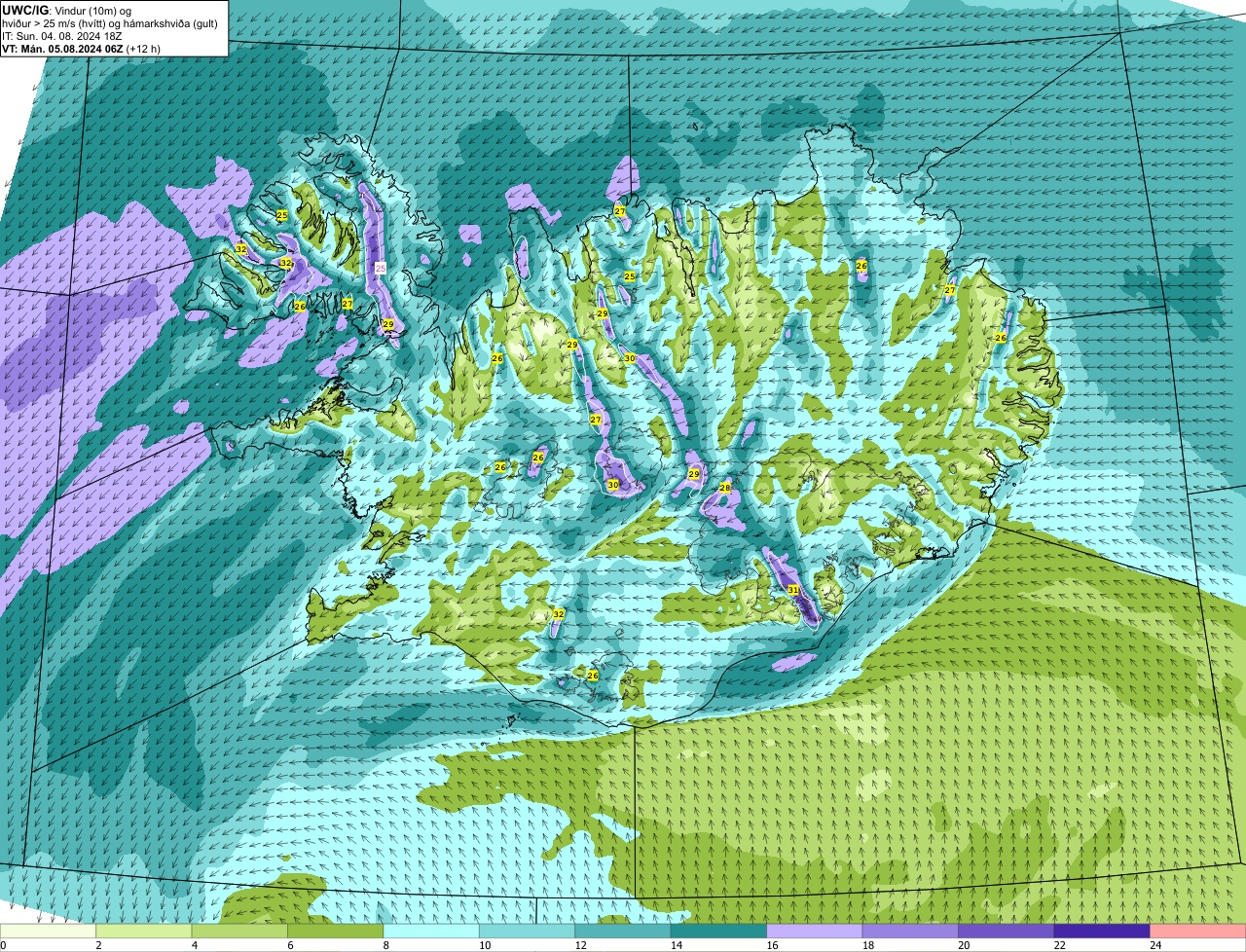
Task: Select the 8–10 m/s light cyan legend swatch
Action: click(431, 932)
